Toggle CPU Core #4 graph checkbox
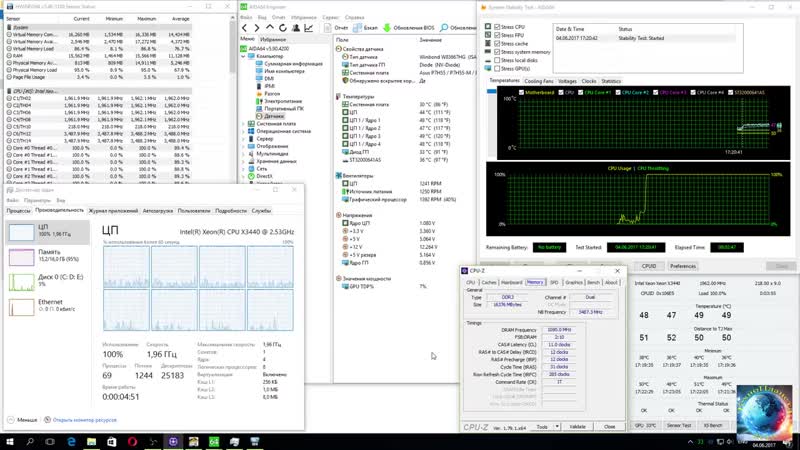 (x=693, y=92)
